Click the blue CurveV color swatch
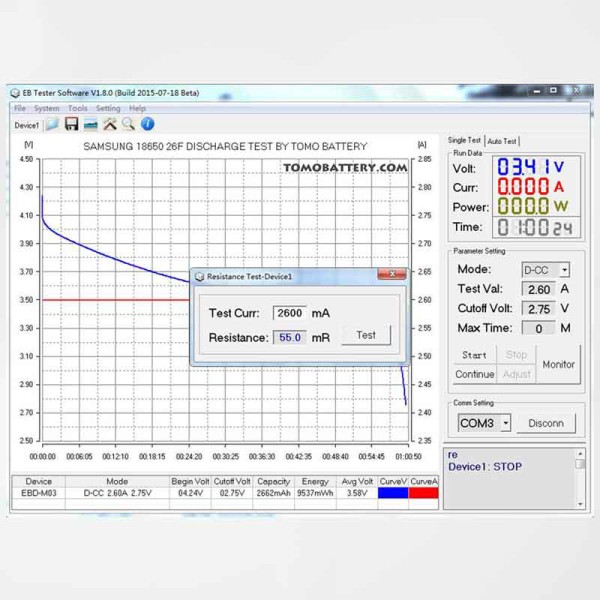This screenshot has height=600, width=600. tap(393, 493)
